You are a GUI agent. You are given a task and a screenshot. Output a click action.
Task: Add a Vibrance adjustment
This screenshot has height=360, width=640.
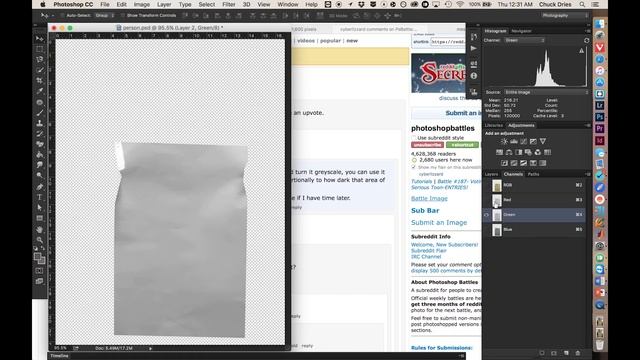pyautogui.click(x=543, y=141)
